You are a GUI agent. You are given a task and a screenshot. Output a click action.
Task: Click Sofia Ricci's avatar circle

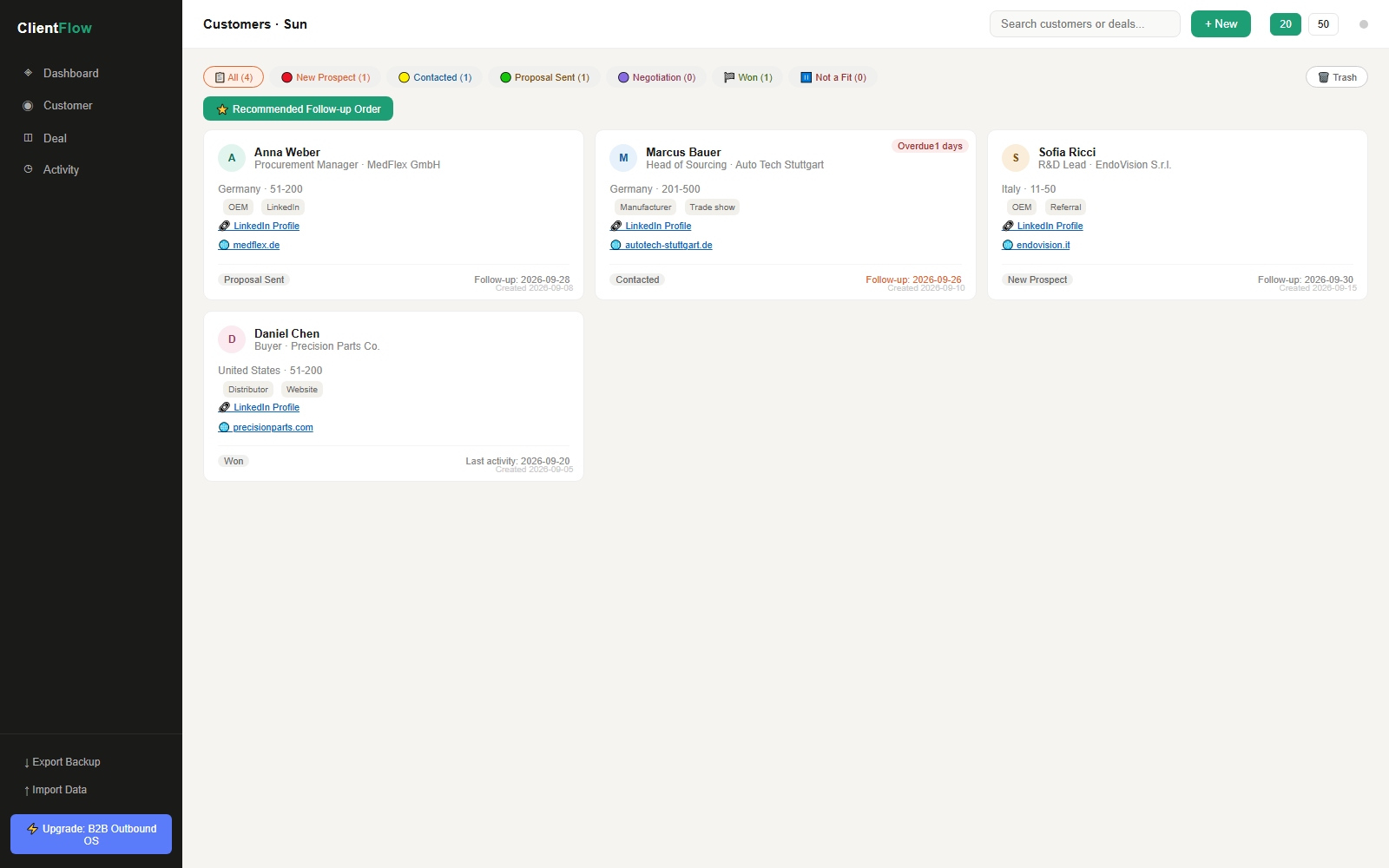coord(1016,158)
